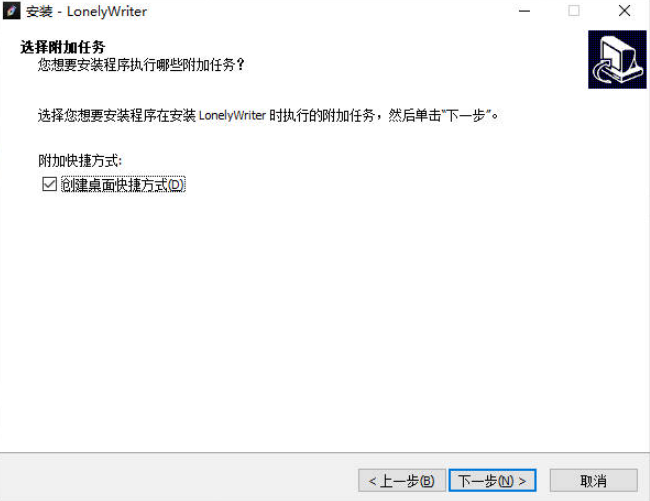Click the 安装 - LonelyWriter window title text

pyautogui.click(x=86, y=12)
